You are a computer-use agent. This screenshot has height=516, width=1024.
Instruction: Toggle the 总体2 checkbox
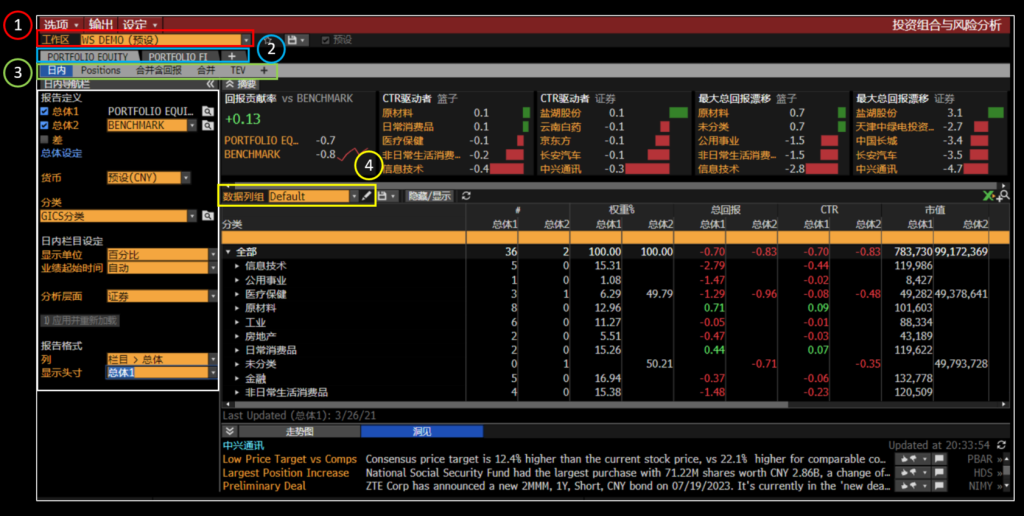coord(44,125)
